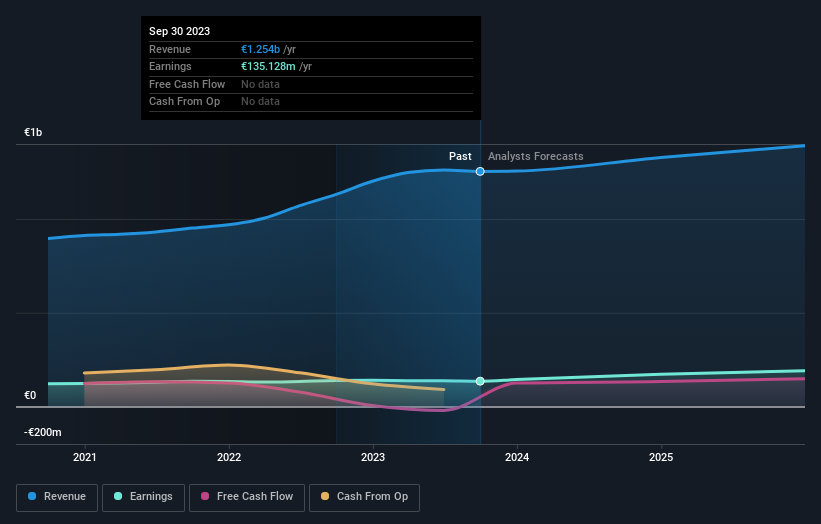Click the 2021 x-axis label

tap(85, 457)
